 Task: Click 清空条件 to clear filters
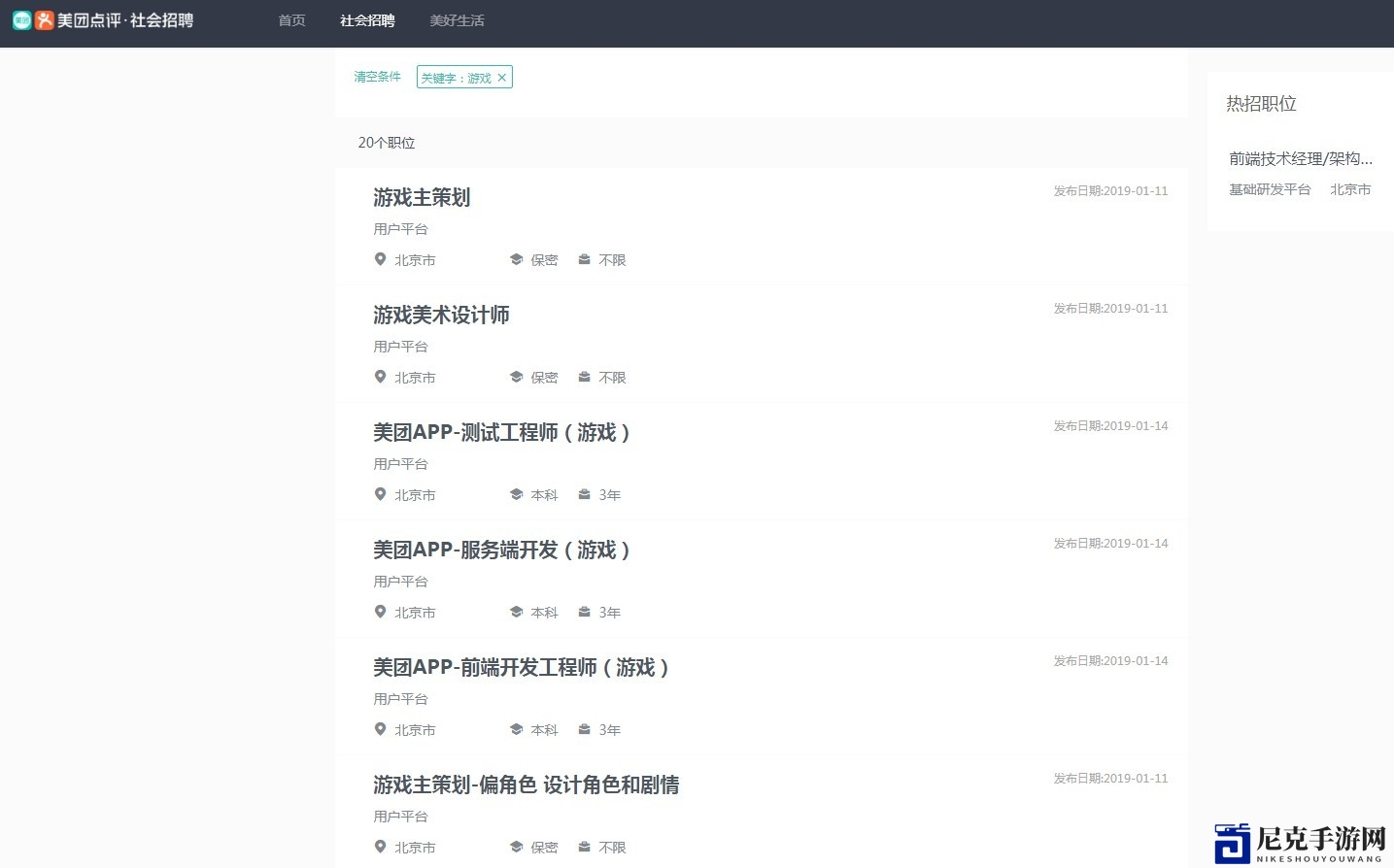377,77
